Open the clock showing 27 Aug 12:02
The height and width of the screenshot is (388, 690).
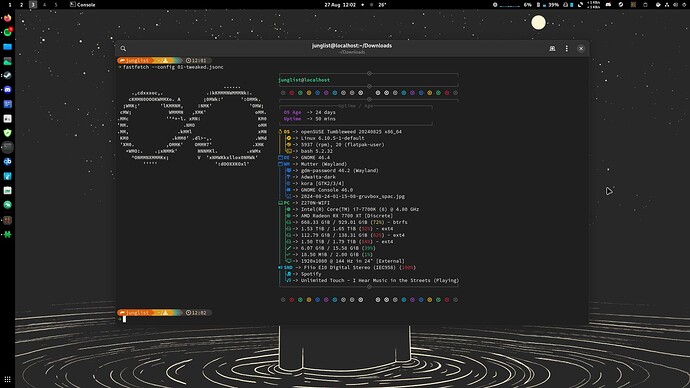click(x=340, y=5)
